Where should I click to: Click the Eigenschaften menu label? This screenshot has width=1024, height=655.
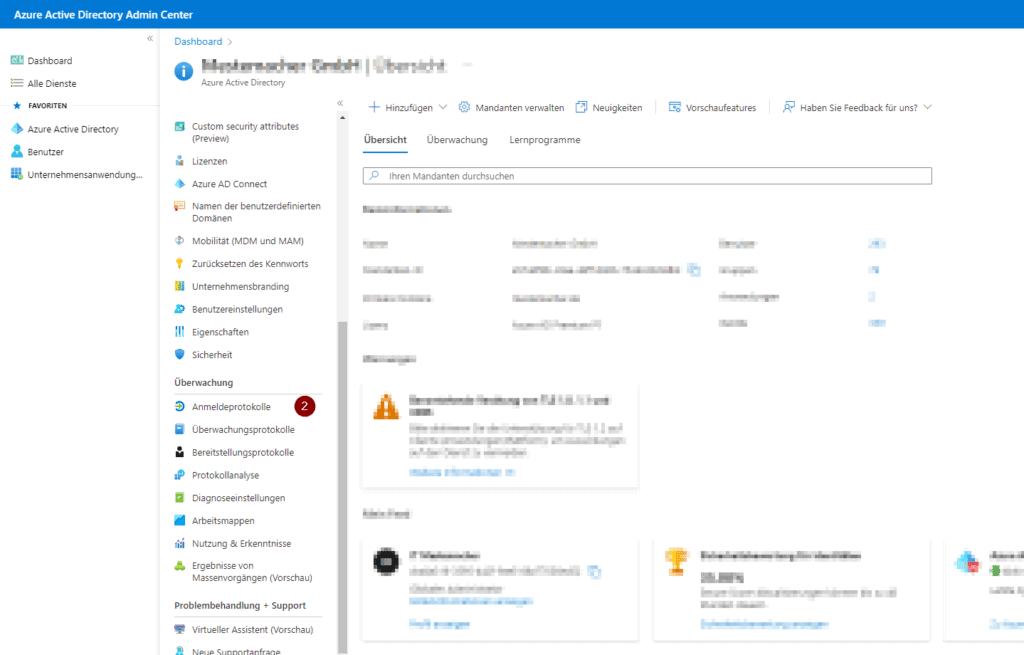click(220, 332)
